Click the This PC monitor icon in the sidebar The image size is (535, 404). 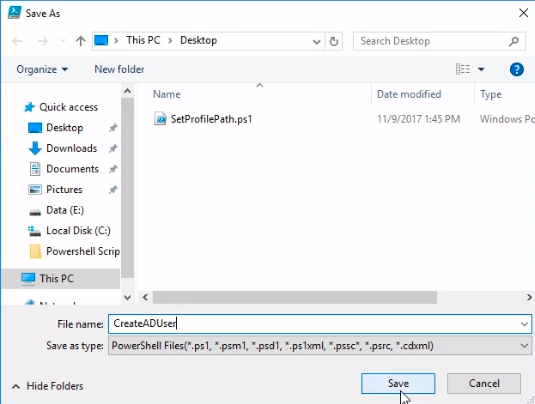point(28,278)
